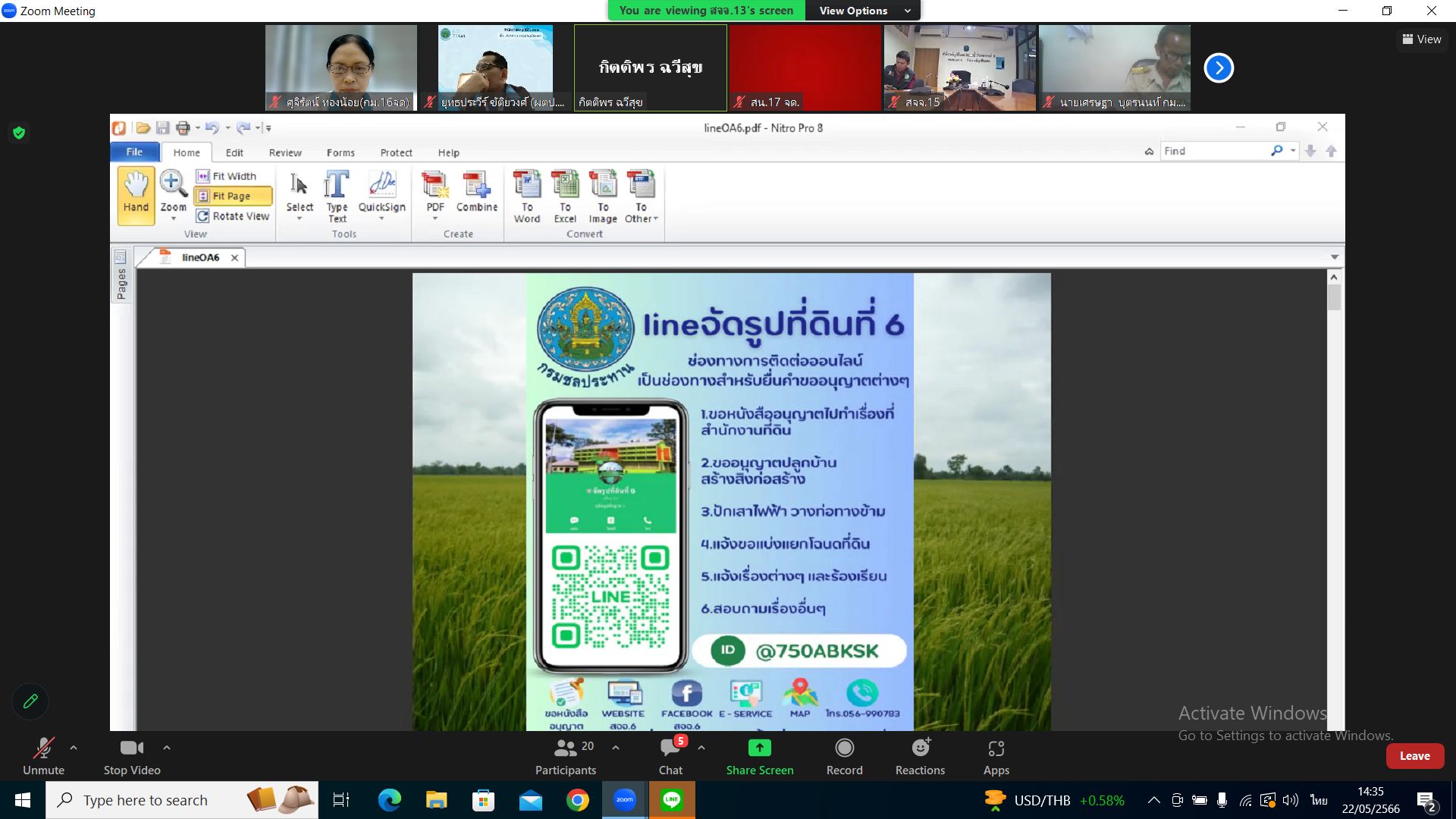
Task: Open the Forms ribbon tab
Action: [x=340, y=152]
